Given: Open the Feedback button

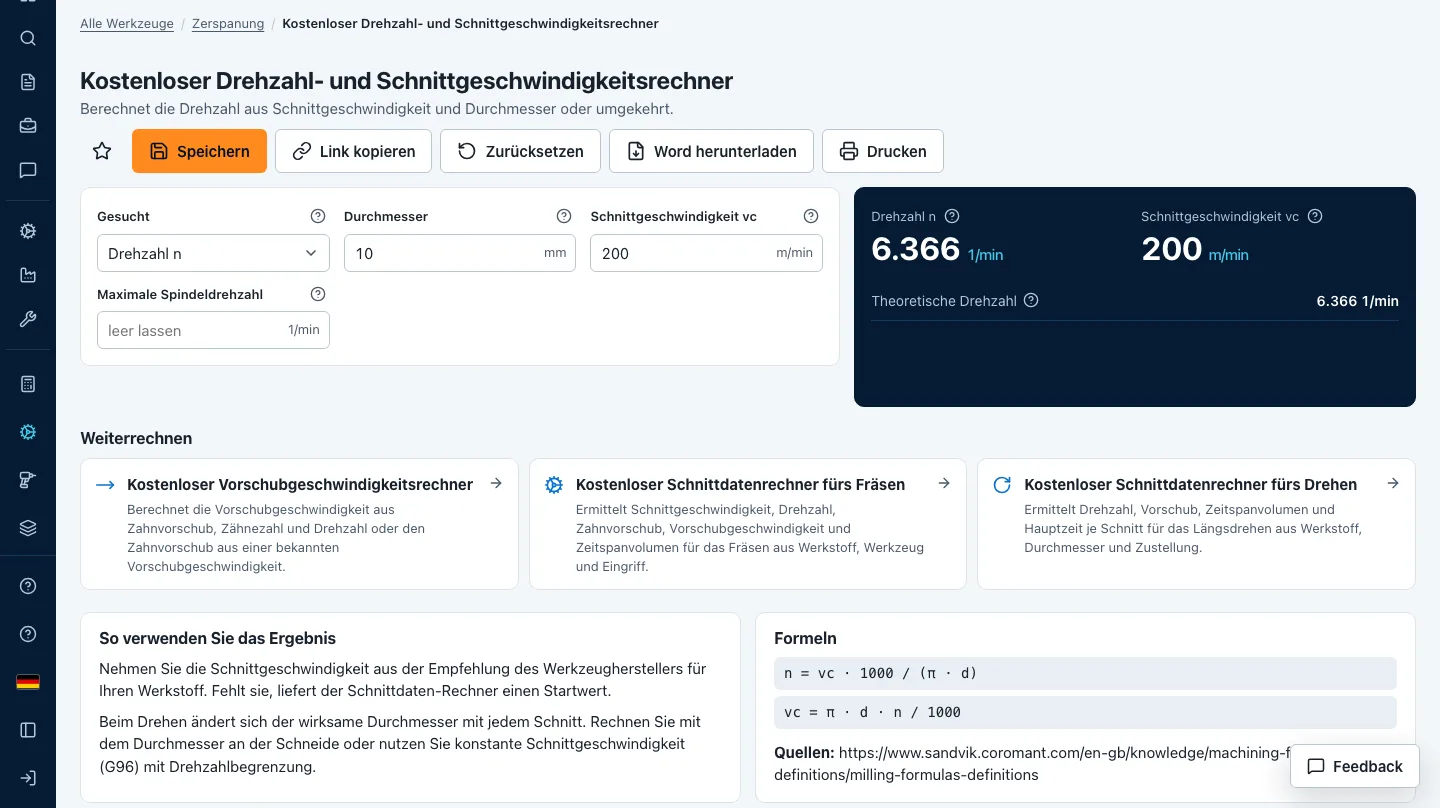Looking at the screenshot, I should 1355,766.
